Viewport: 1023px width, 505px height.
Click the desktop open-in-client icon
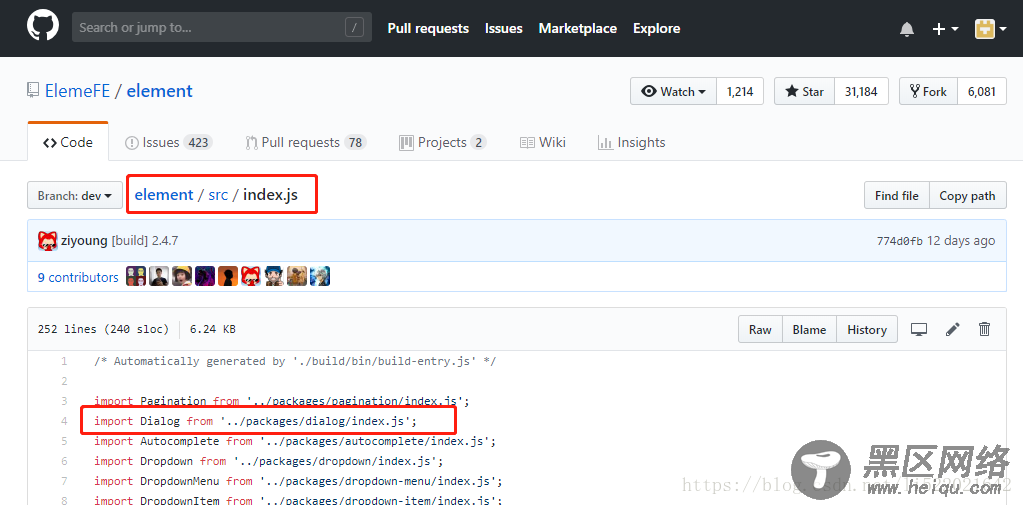(919, 329)
